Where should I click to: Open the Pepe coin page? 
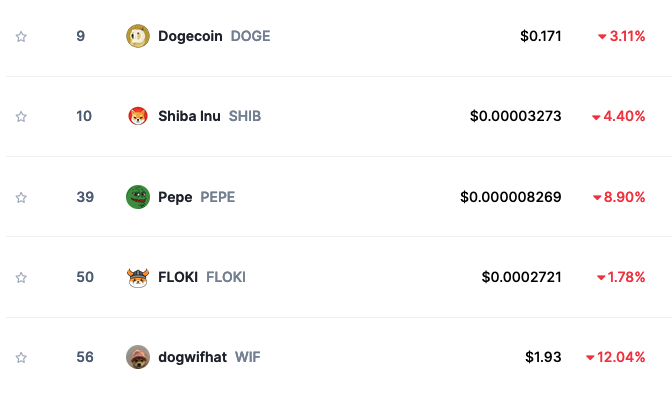(x=175, y=197)
